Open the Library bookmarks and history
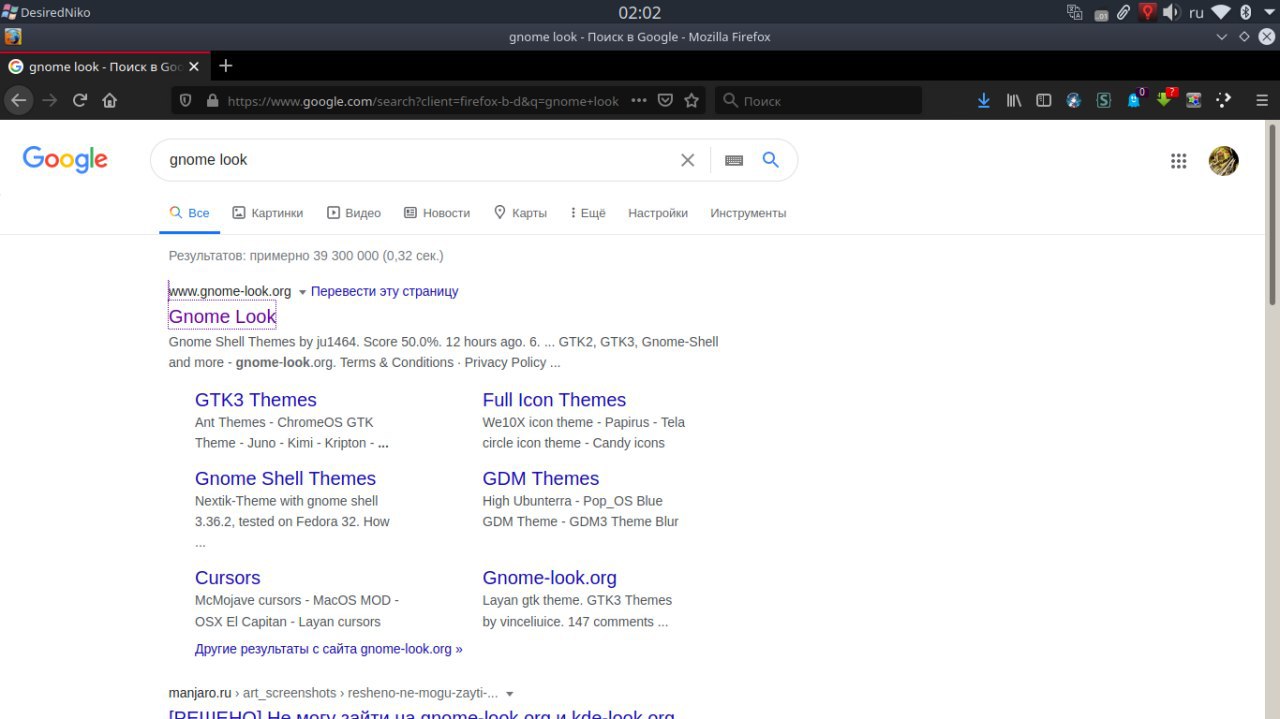 [x=1014, y=100]
